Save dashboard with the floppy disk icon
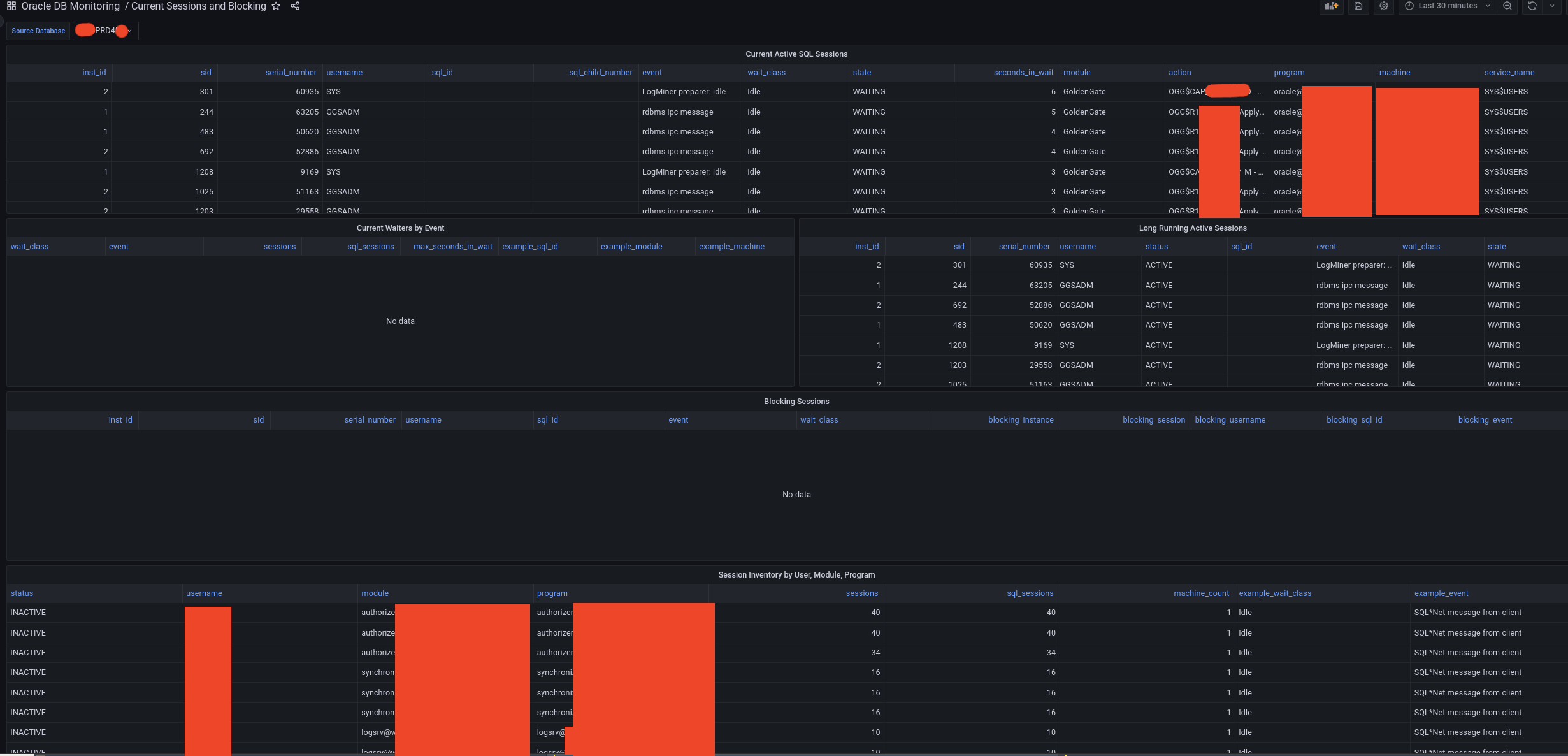The height and width of the screenshot is (756, 1568). click(1358, 6)
